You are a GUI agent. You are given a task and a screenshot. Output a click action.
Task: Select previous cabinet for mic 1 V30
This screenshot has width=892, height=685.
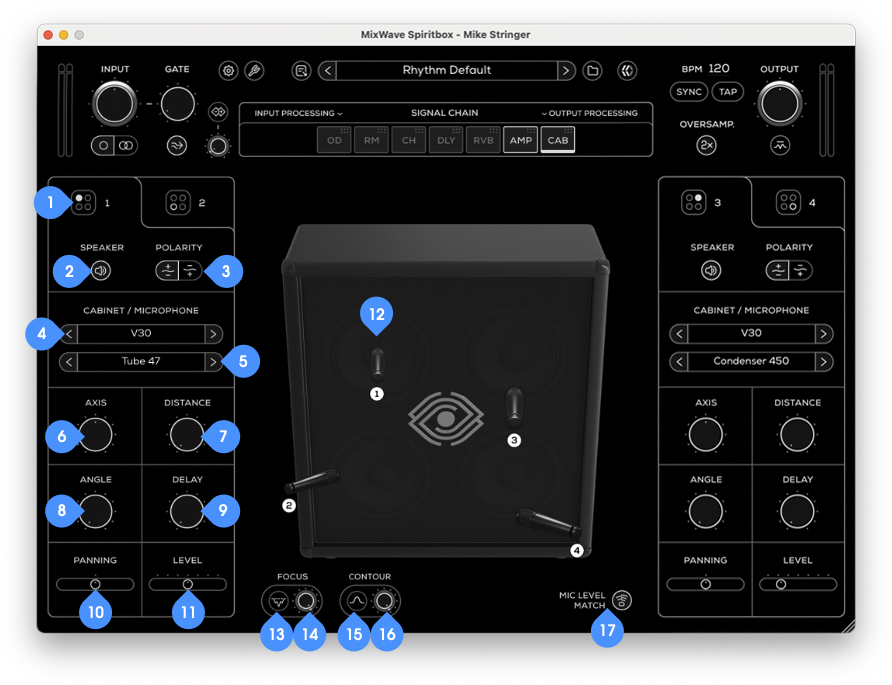pos(69,334)
